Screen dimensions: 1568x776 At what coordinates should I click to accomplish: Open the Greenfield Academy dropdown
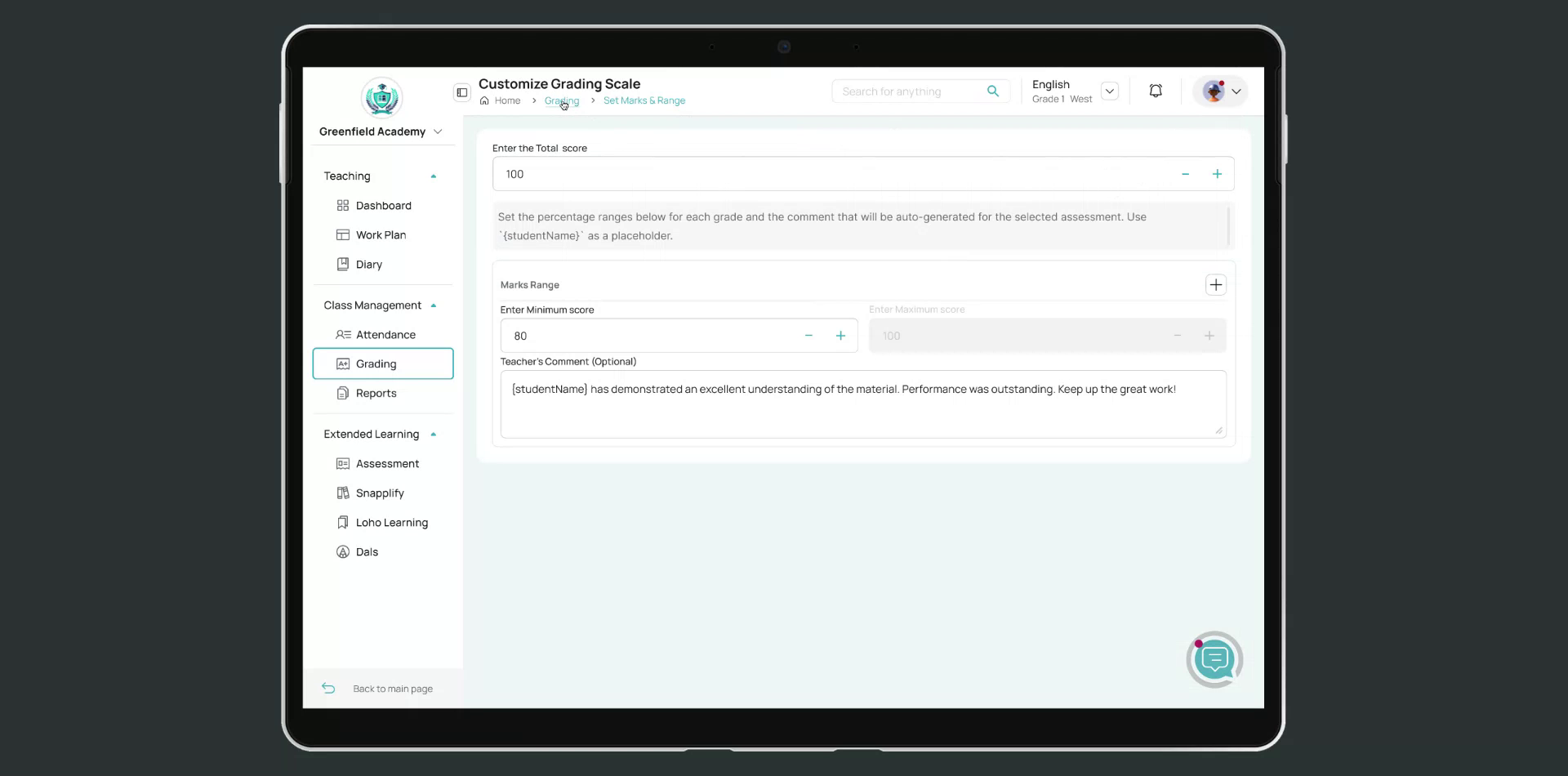coord(439,131)
